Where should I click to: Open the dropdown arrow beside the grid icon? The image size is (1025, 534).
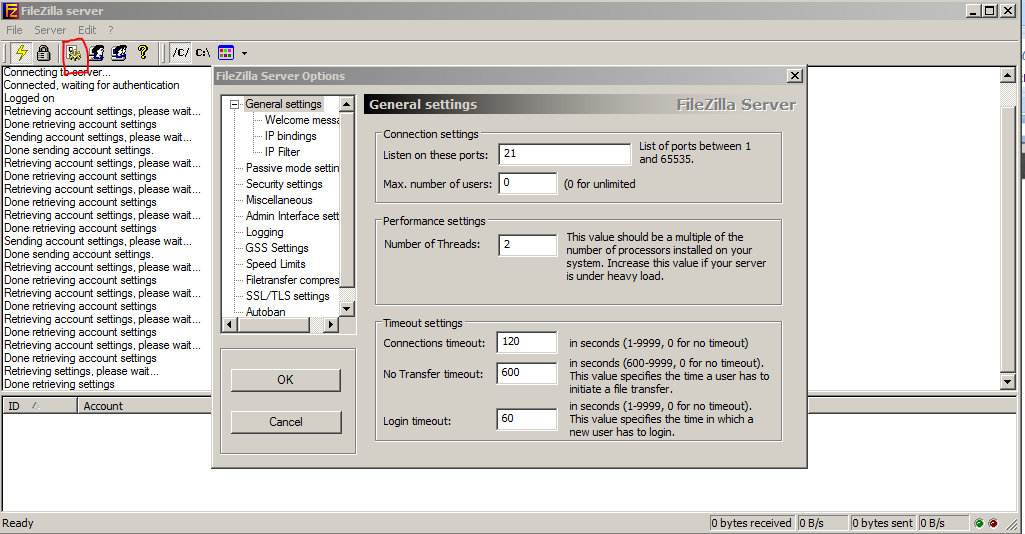244,53
